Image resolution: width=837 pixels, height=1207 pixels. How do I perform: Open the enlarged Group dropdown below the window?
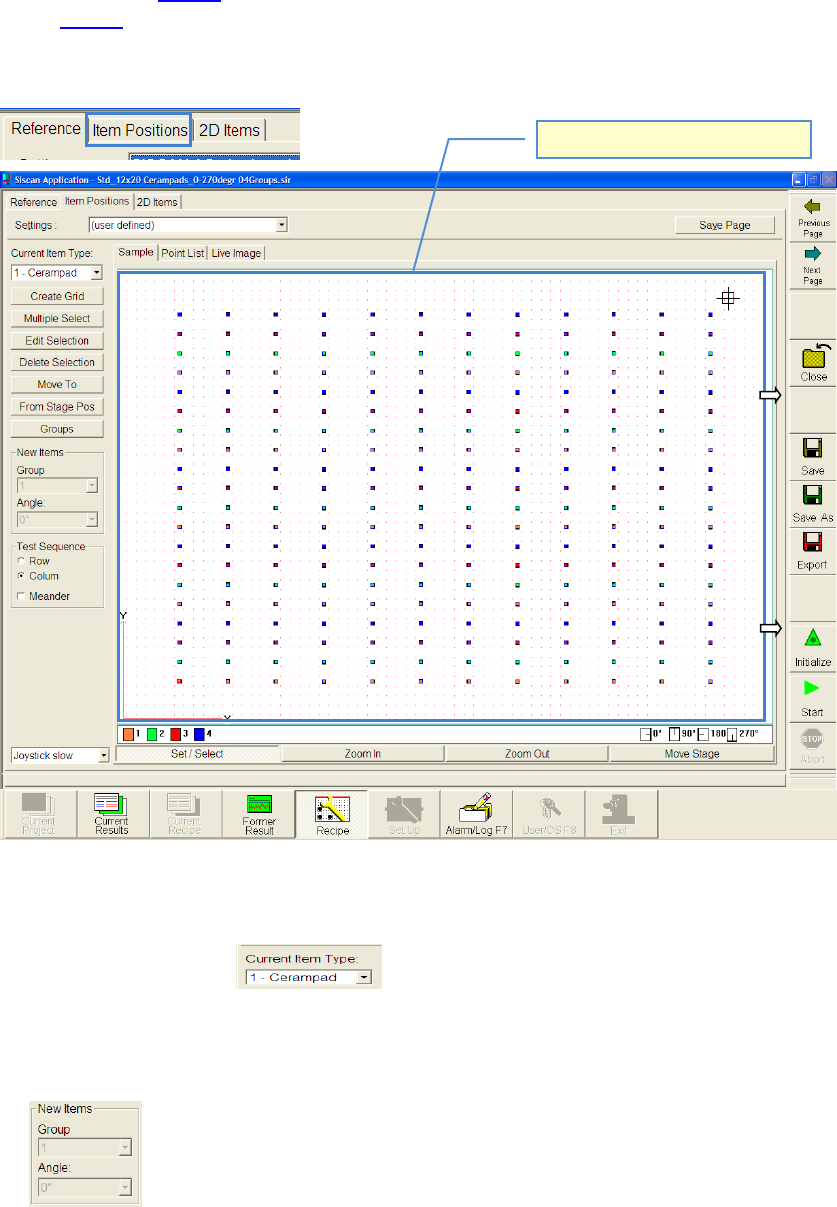click(x=84, y=1146)
